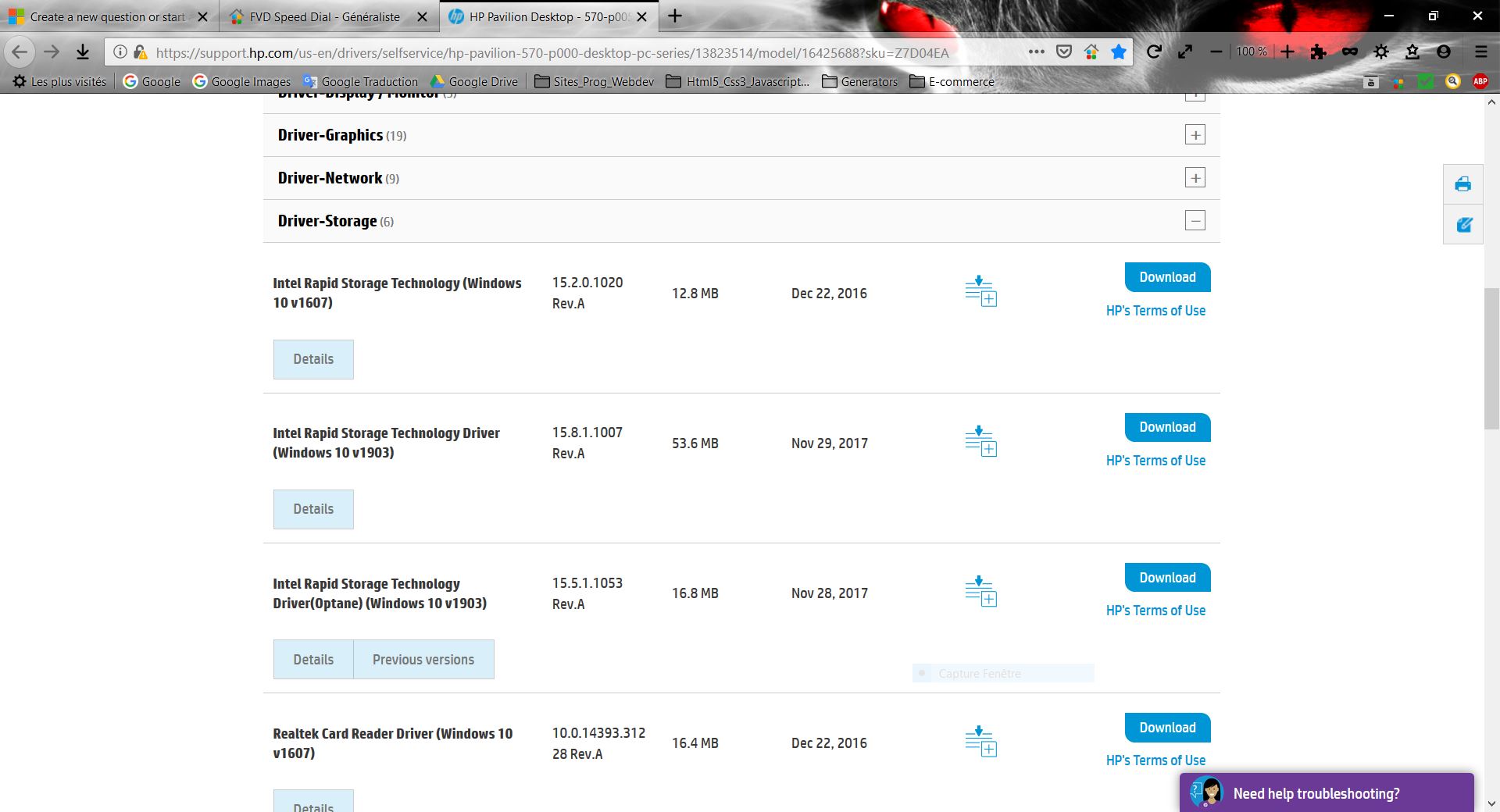Download Intel Rapid Storage Technology 15.2.0.1020
Screen dimensions: 1500x812
tap(1167, 277)
